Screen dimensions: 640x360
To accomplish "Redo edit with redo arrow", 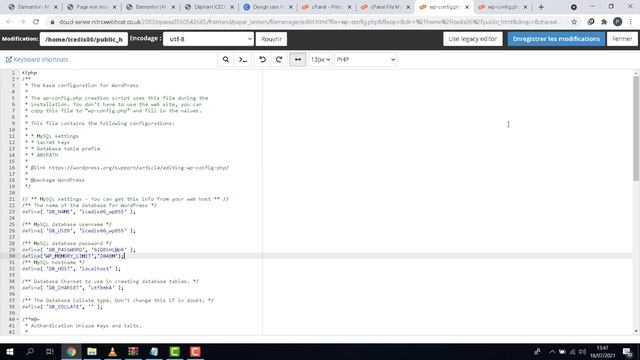I will 279,60.
